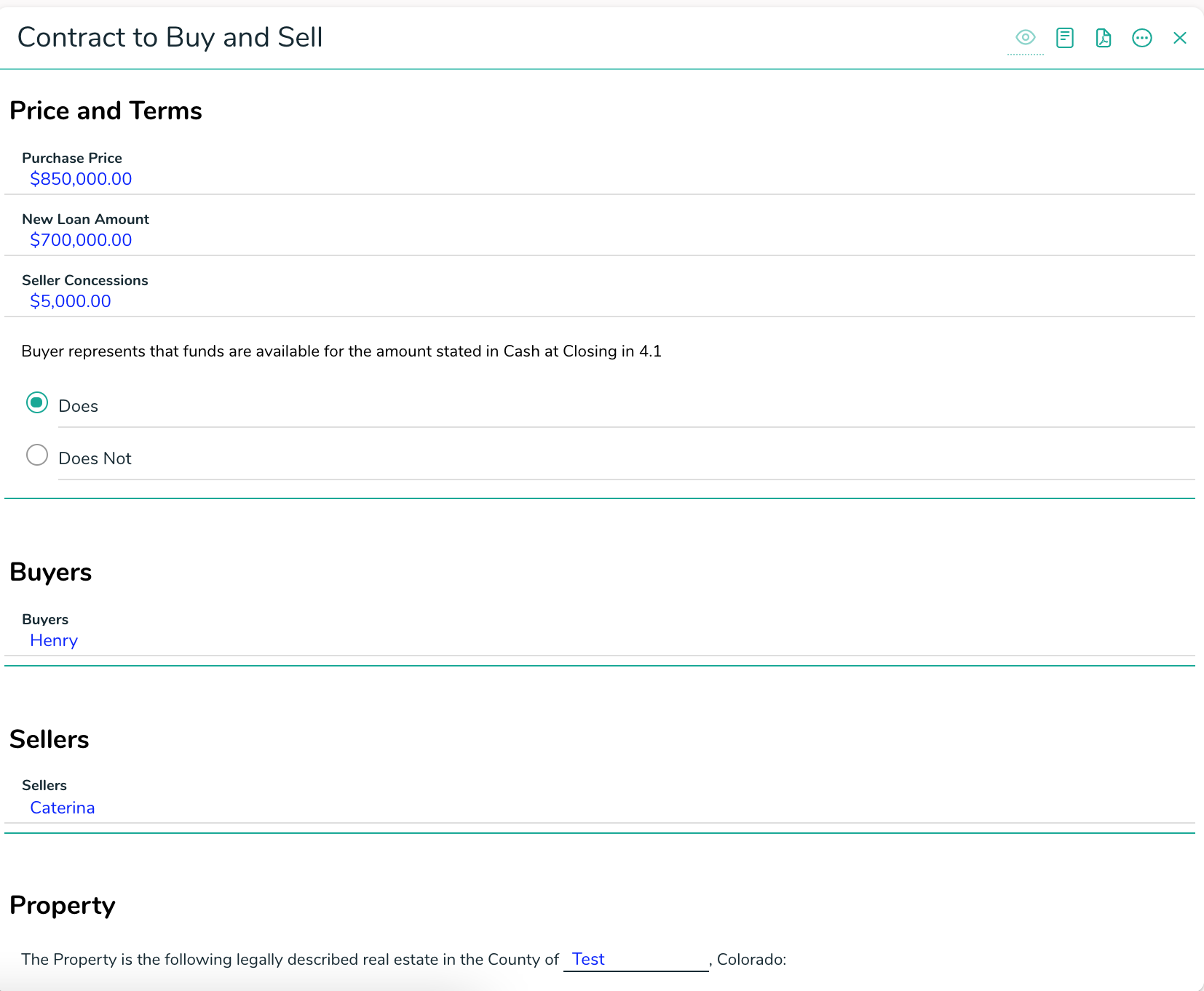Close the Contract to Buy and Sell
Image resolution: width=1204 pixels, height=991 pixels.
(1180, 38)
